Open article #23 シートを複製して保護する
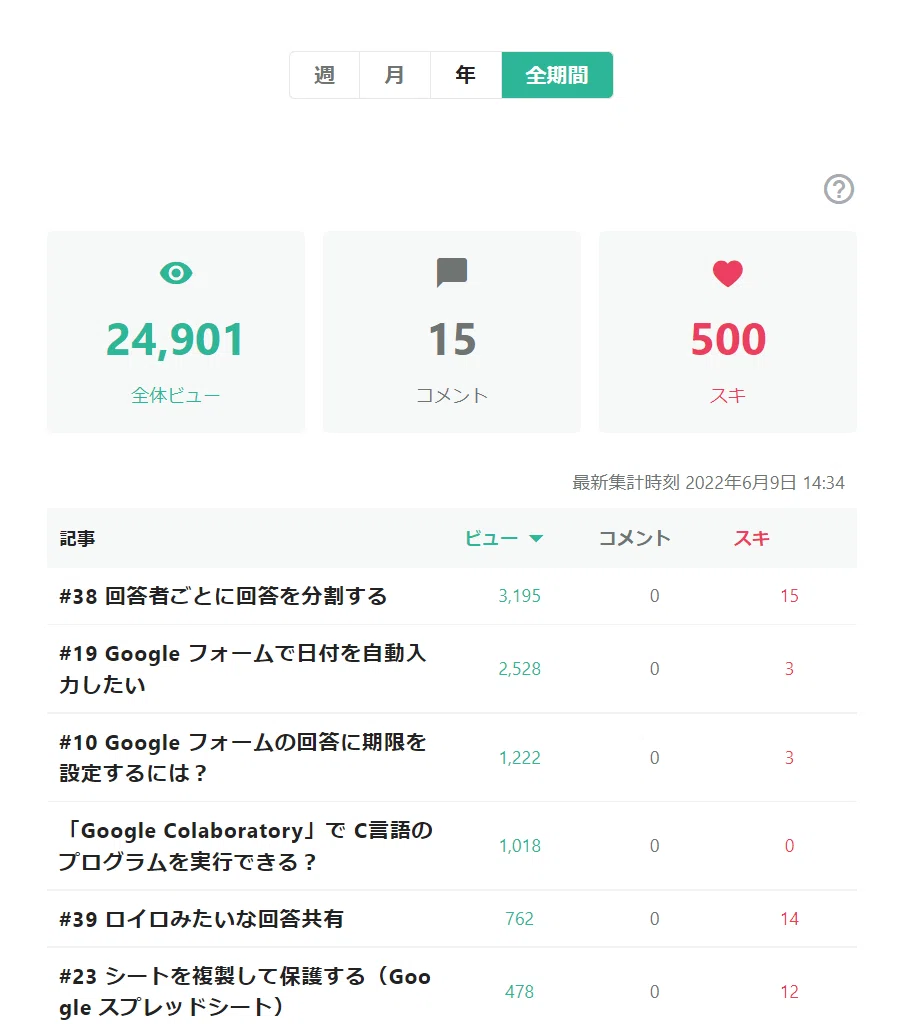 pos(245,991)
